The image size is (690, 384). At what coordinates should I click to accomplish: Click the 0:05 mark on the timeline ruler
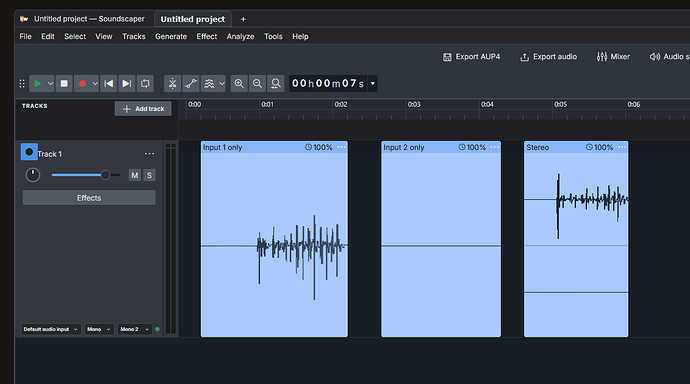click(560, 105)
